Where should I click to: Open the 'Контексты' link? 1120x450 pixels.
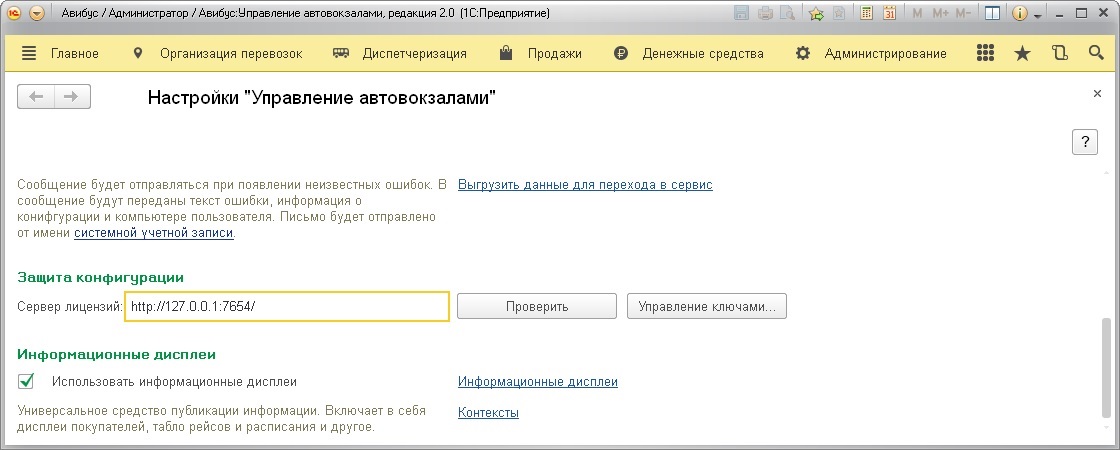(x=488, y=412)
